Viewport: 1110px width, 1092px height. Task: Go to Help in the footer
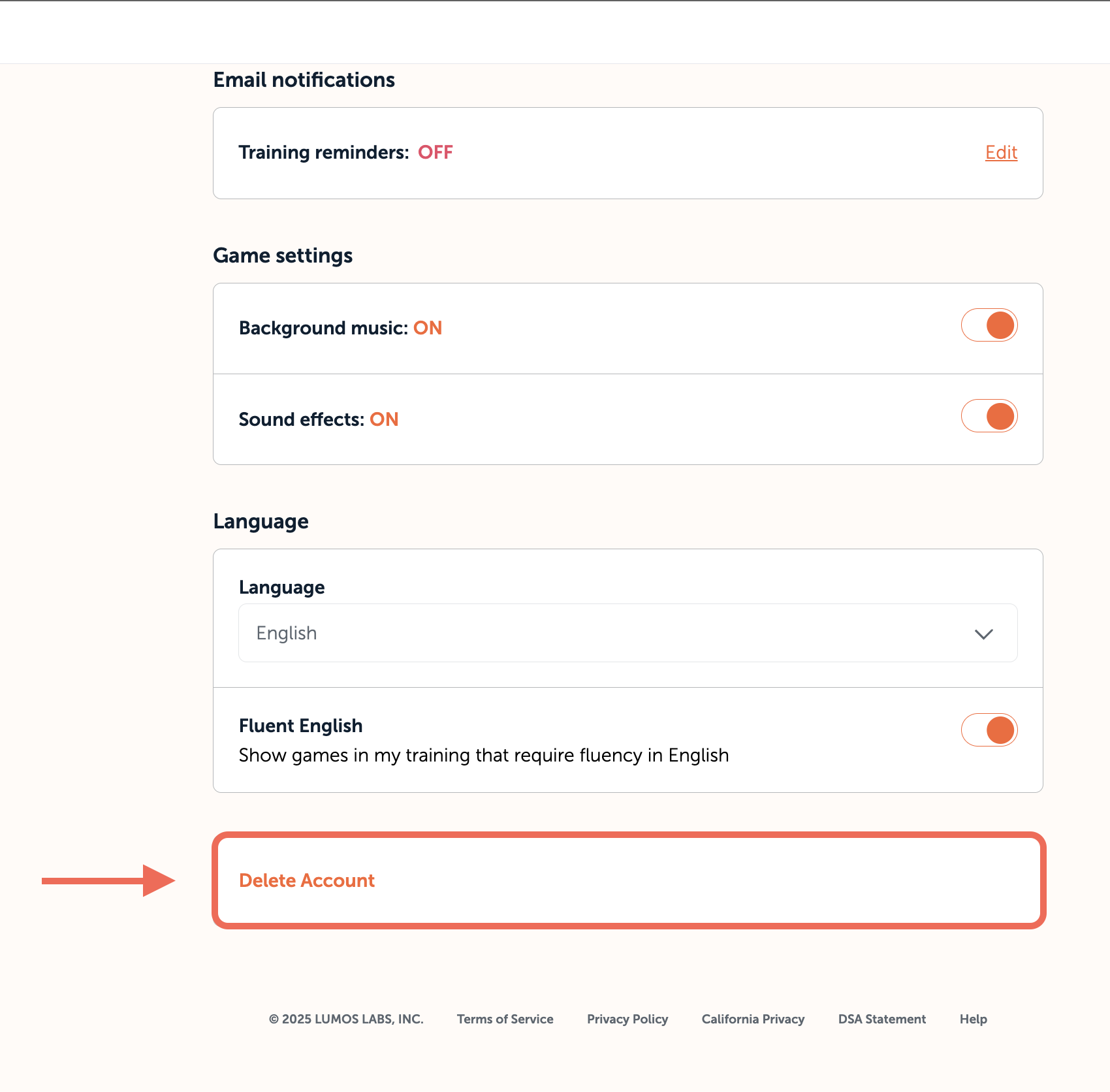[973, 1019]
